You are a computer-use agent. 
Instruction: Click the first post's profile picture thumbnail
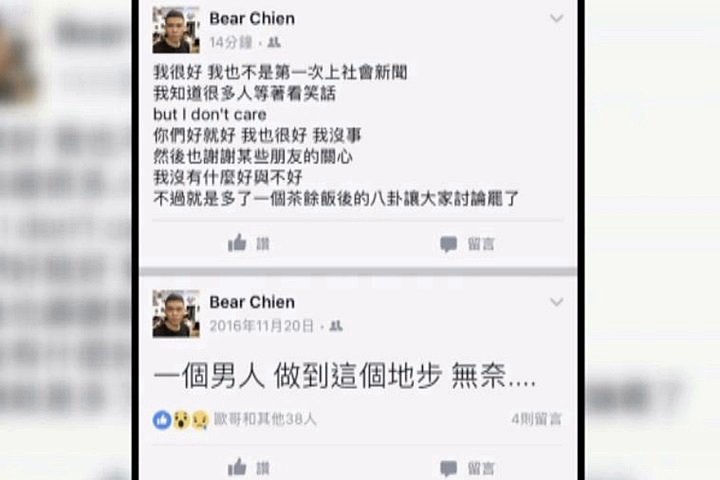pos(176,30)
